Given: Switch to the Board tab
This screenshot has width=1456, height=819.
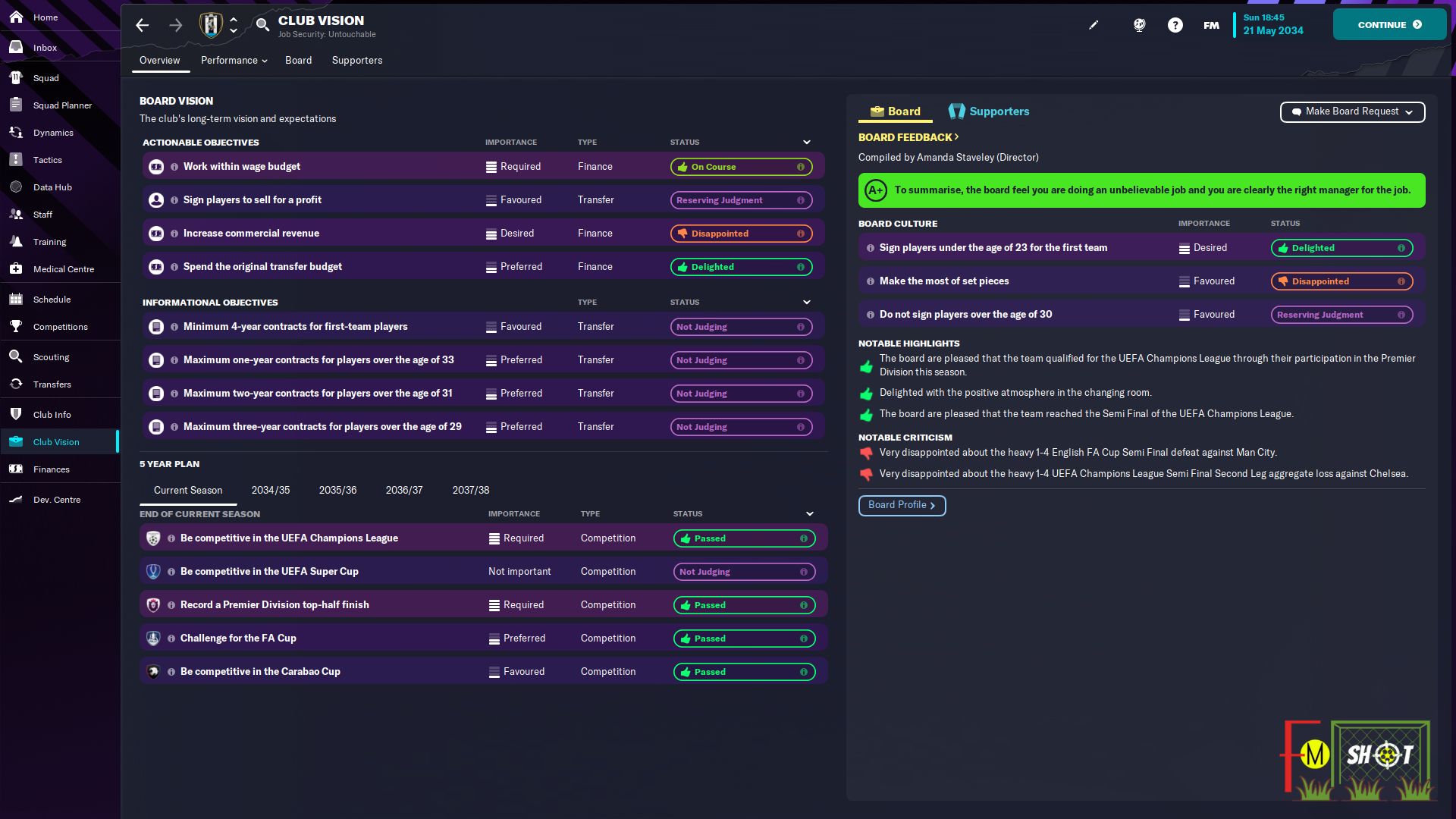Looking at the screenshot, I should (298, 61).
